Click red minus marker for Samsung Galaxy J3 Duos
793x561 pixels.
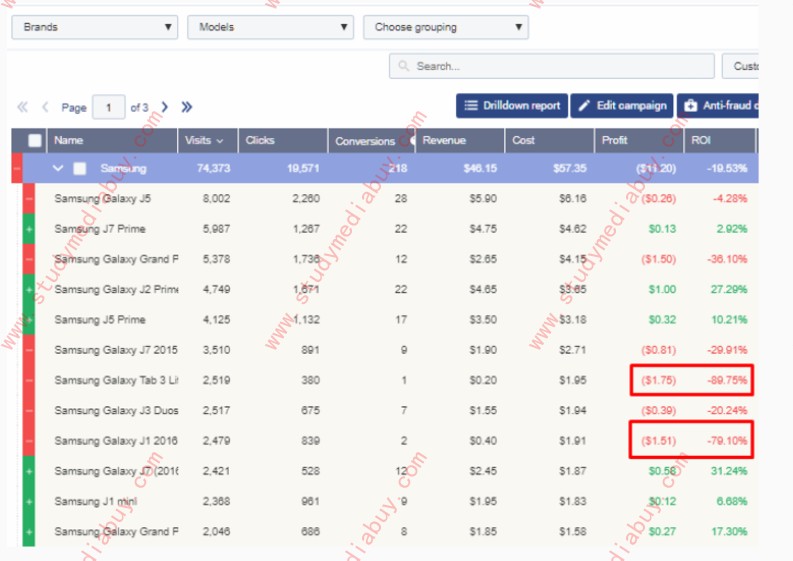(29, 411)
